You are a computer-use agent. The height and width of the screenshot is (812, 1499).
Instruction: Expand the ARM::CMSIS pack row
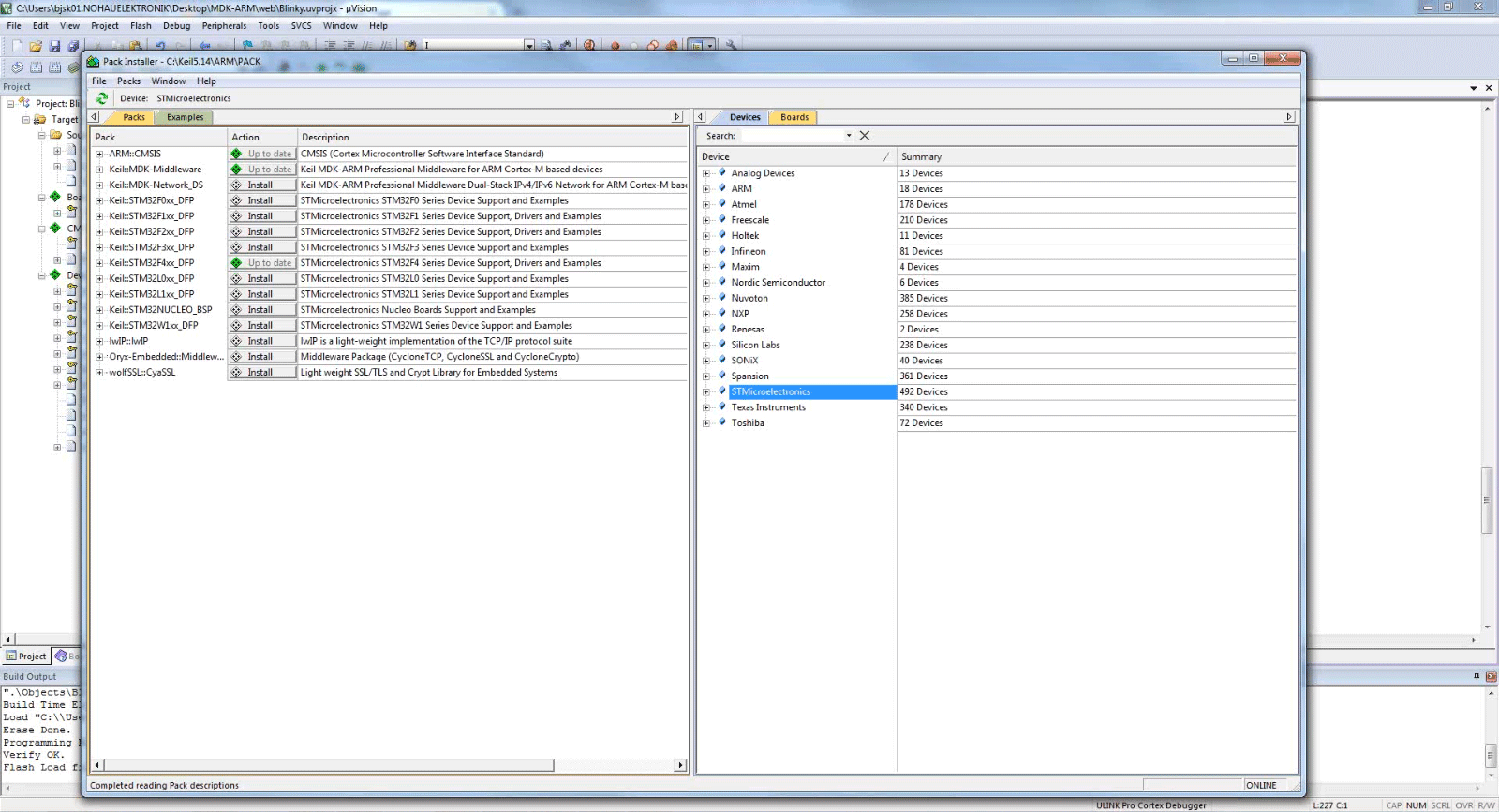pos(99,155)
